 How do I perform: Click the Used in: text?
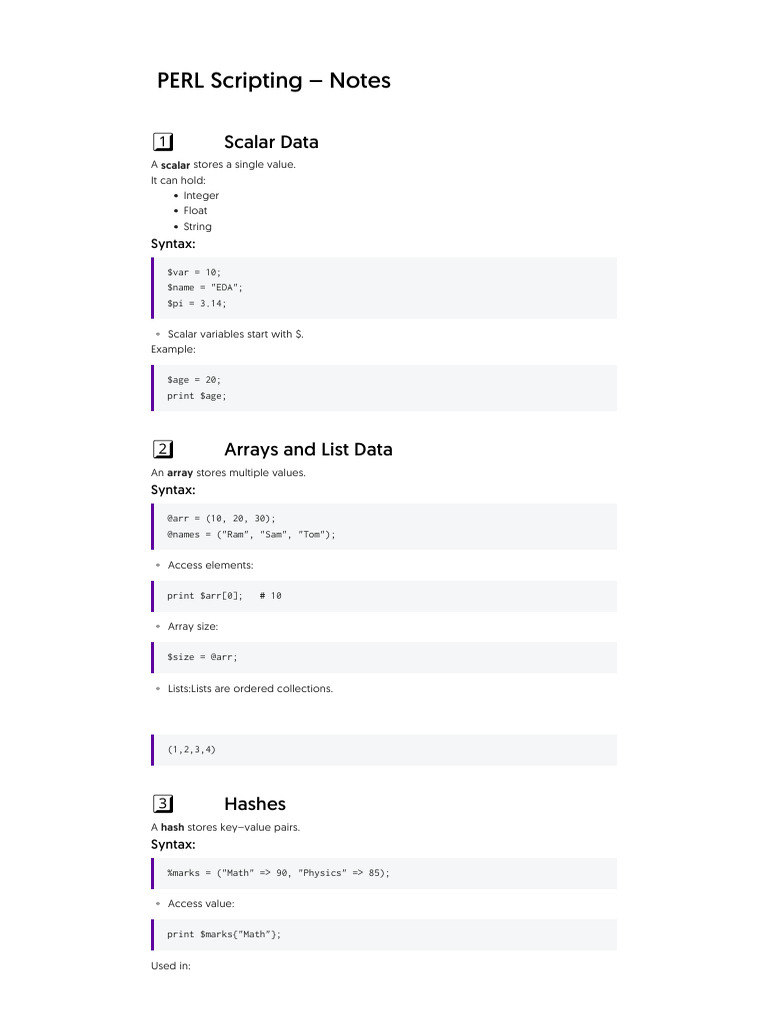click(x=170, y=965)
